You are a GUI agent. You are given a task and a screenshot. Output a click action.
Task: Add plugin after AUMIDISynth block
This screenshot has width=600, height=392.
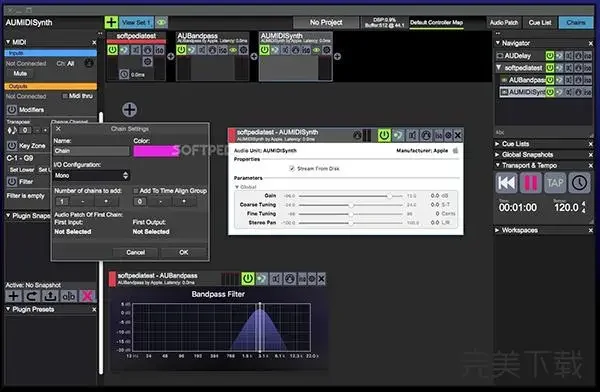click(337, 56)
